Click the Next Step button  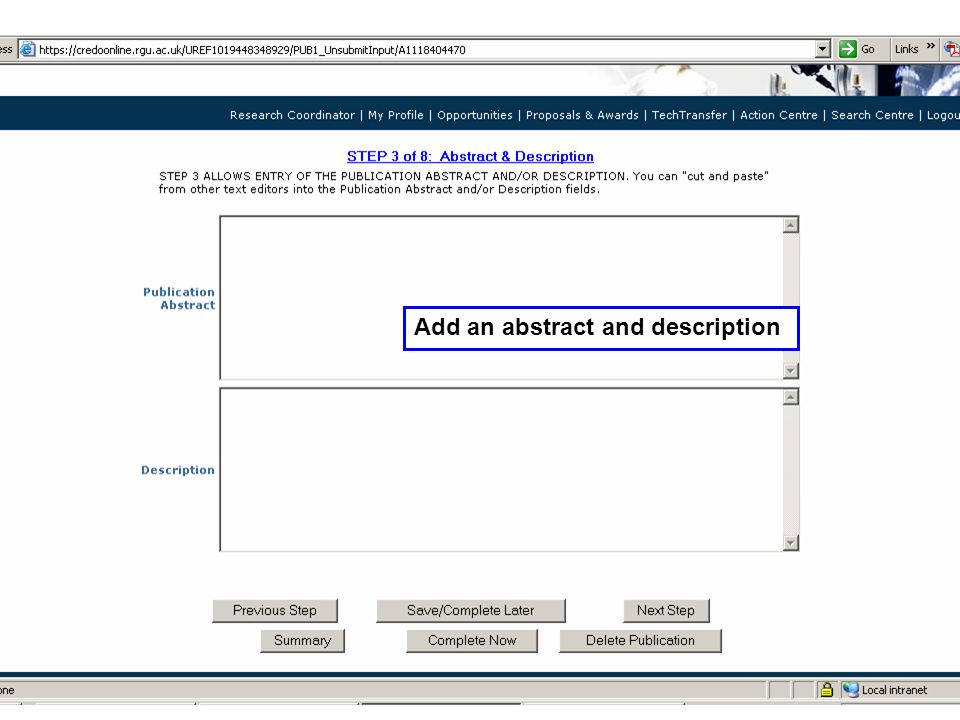coord(666,610)
